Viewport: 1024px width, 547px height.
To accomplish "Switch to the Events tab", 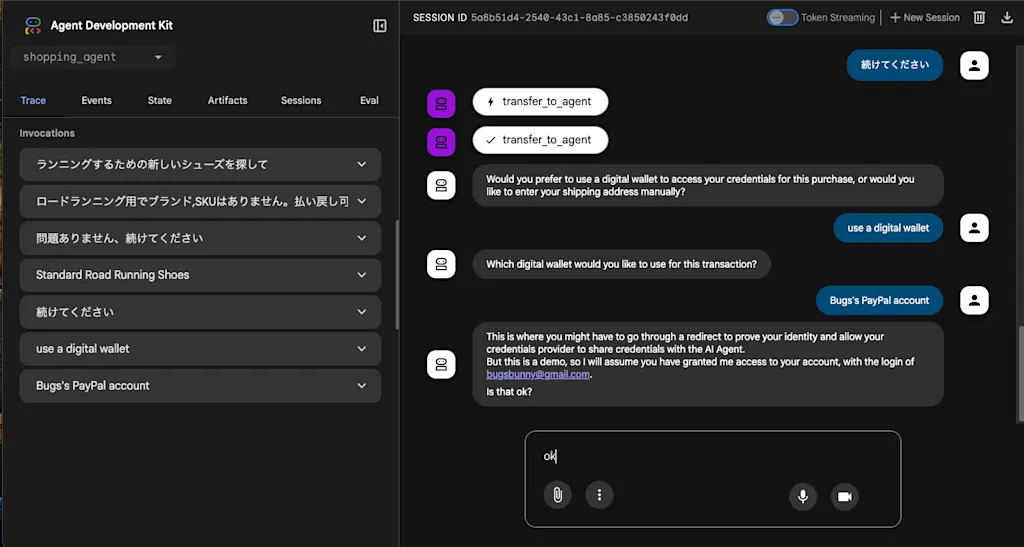I will [x=97, y=101].
